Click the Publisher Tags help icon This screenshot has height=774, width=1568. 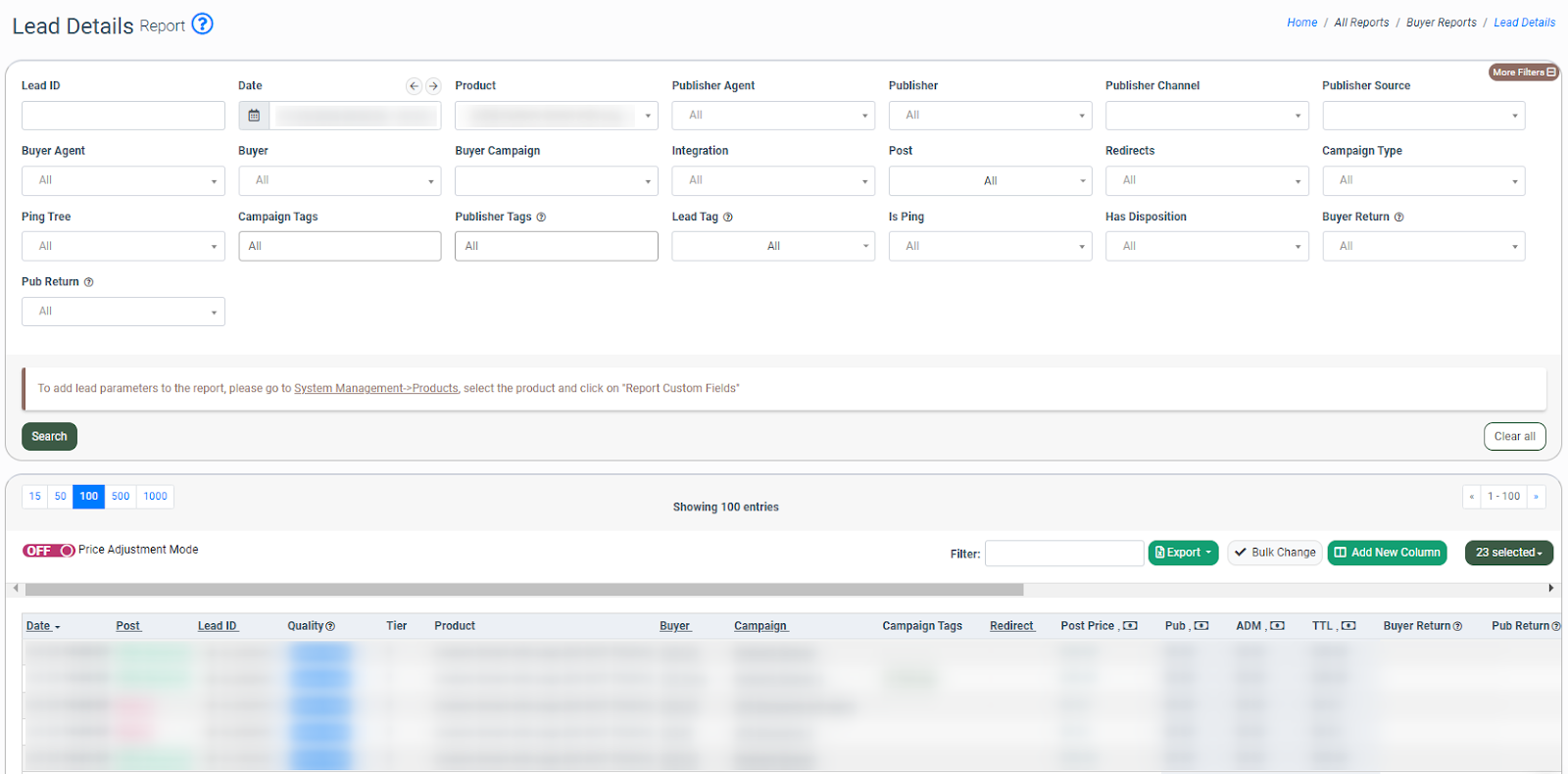click(x=541, y=218)
